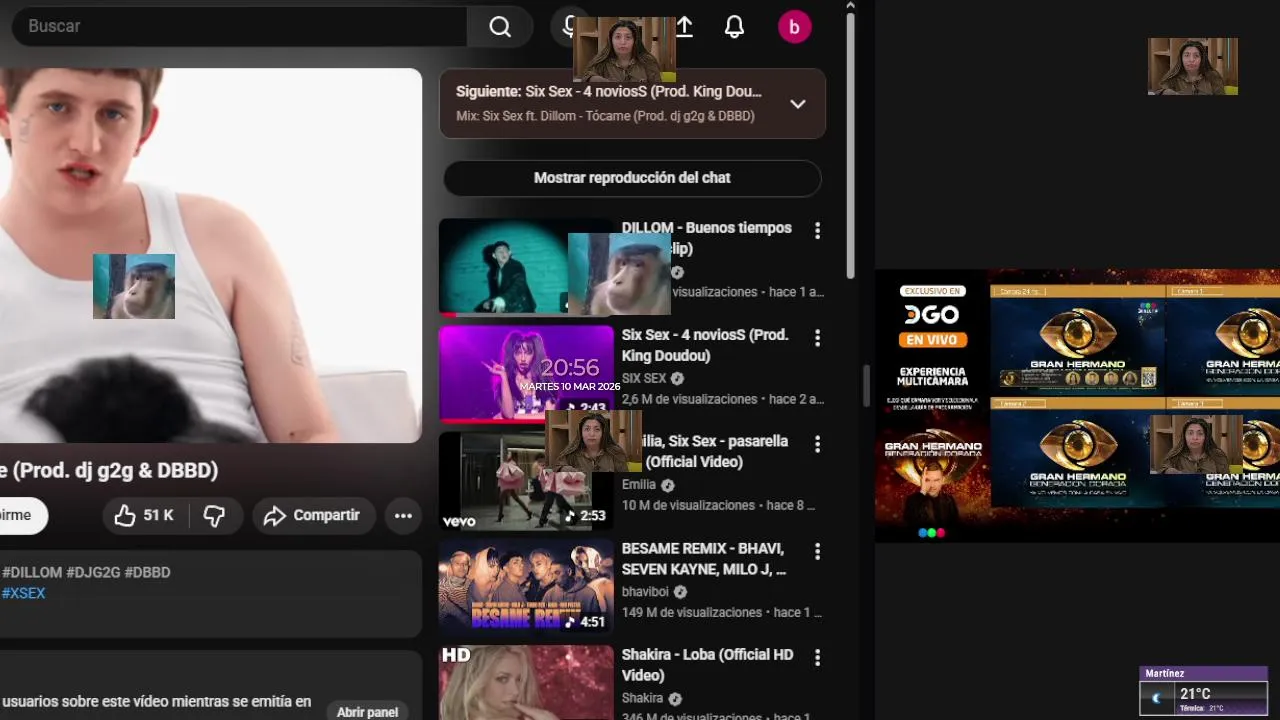
Task: Open options menu for Shakira Loba
Action: coord(817,658)
